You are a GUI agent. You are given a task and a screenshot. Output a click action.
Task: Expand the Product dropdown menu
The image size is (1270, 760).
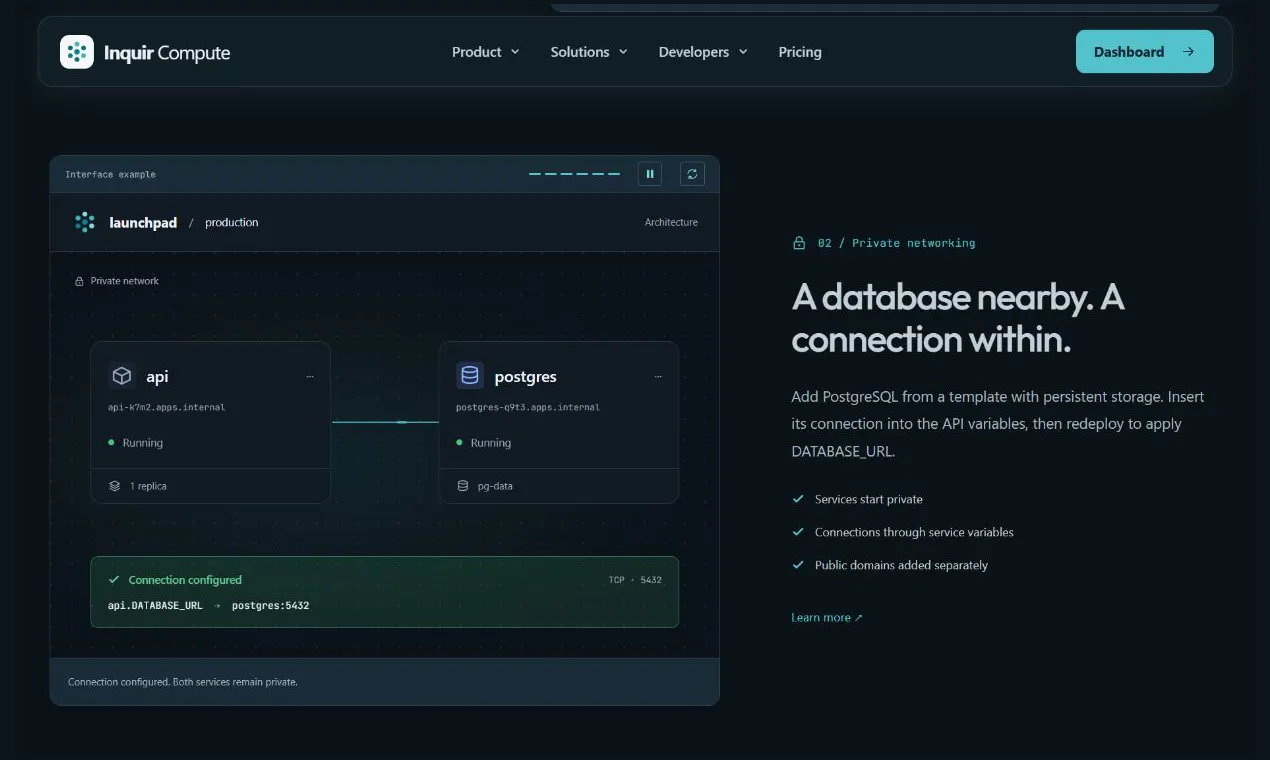(x=486, y=52)
